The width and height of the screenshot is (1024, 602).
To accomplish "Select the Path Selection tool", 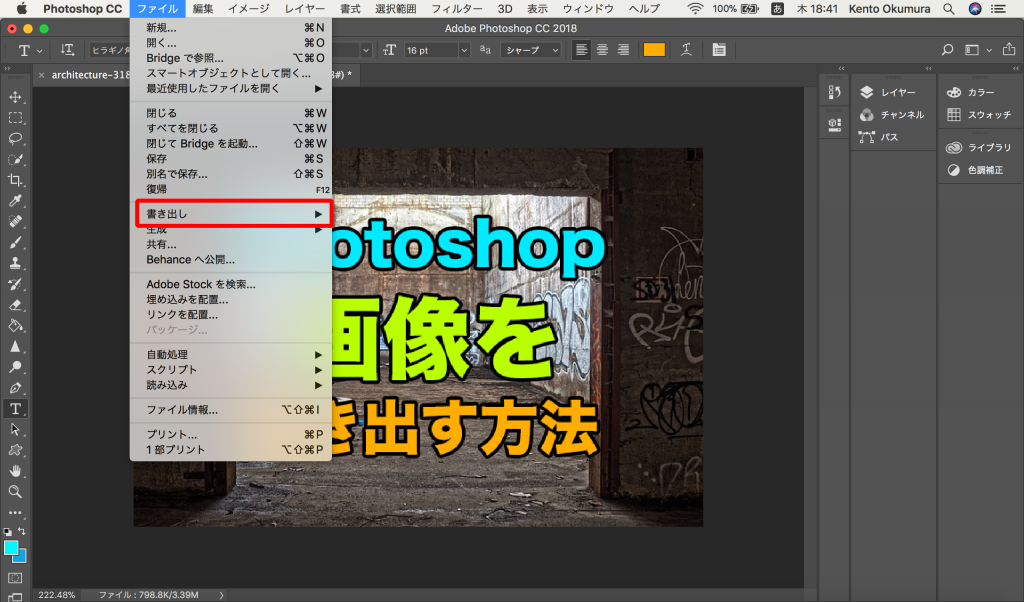I will click(15, 430).
